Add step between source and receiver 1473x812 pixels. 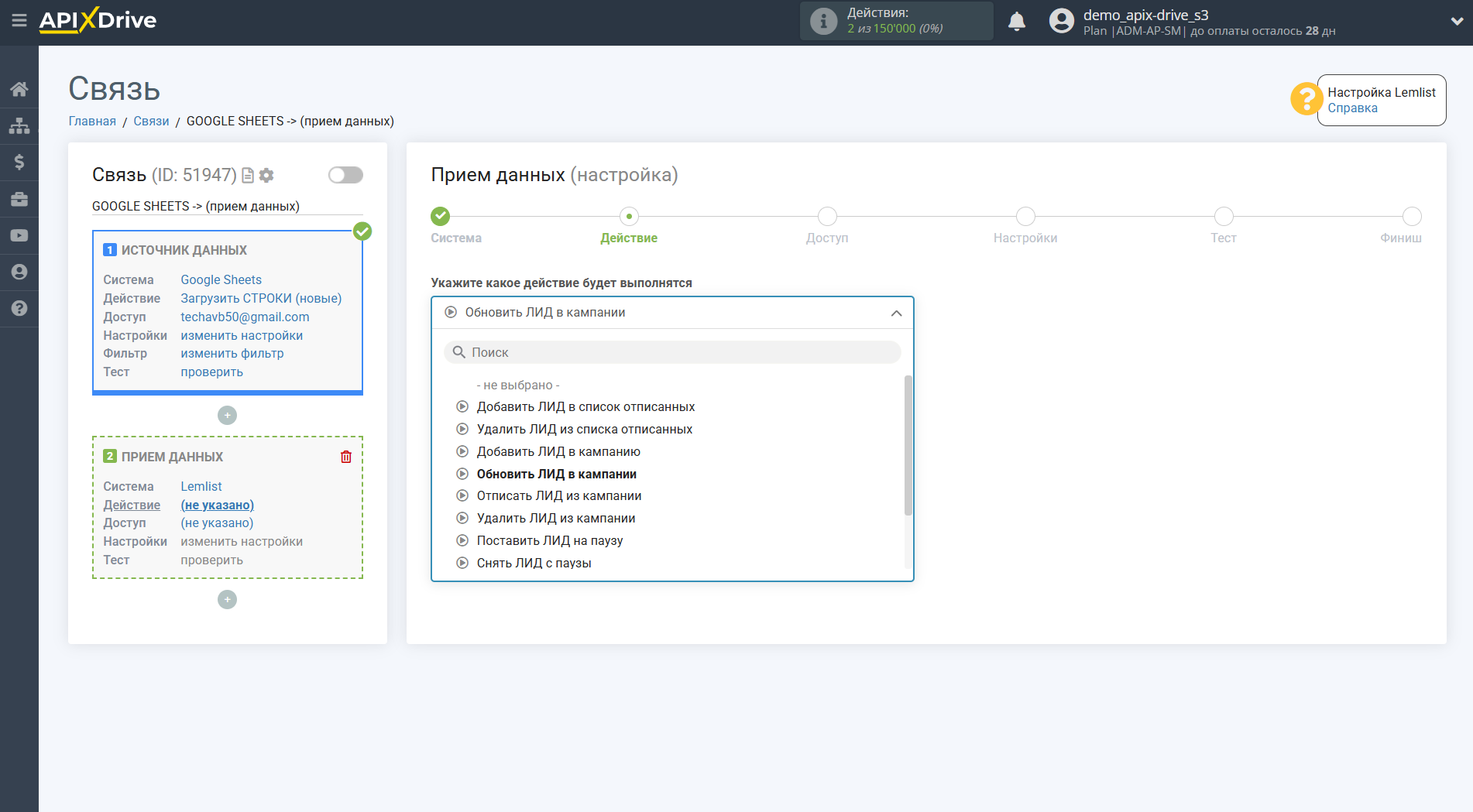coord(227,416)
